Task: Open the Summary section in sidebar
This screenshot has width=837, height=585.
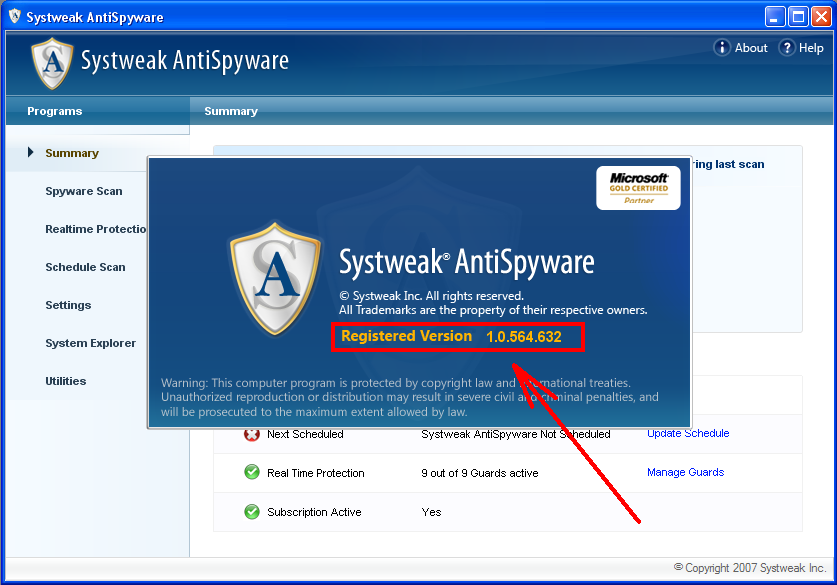Action: coord(72,153)
